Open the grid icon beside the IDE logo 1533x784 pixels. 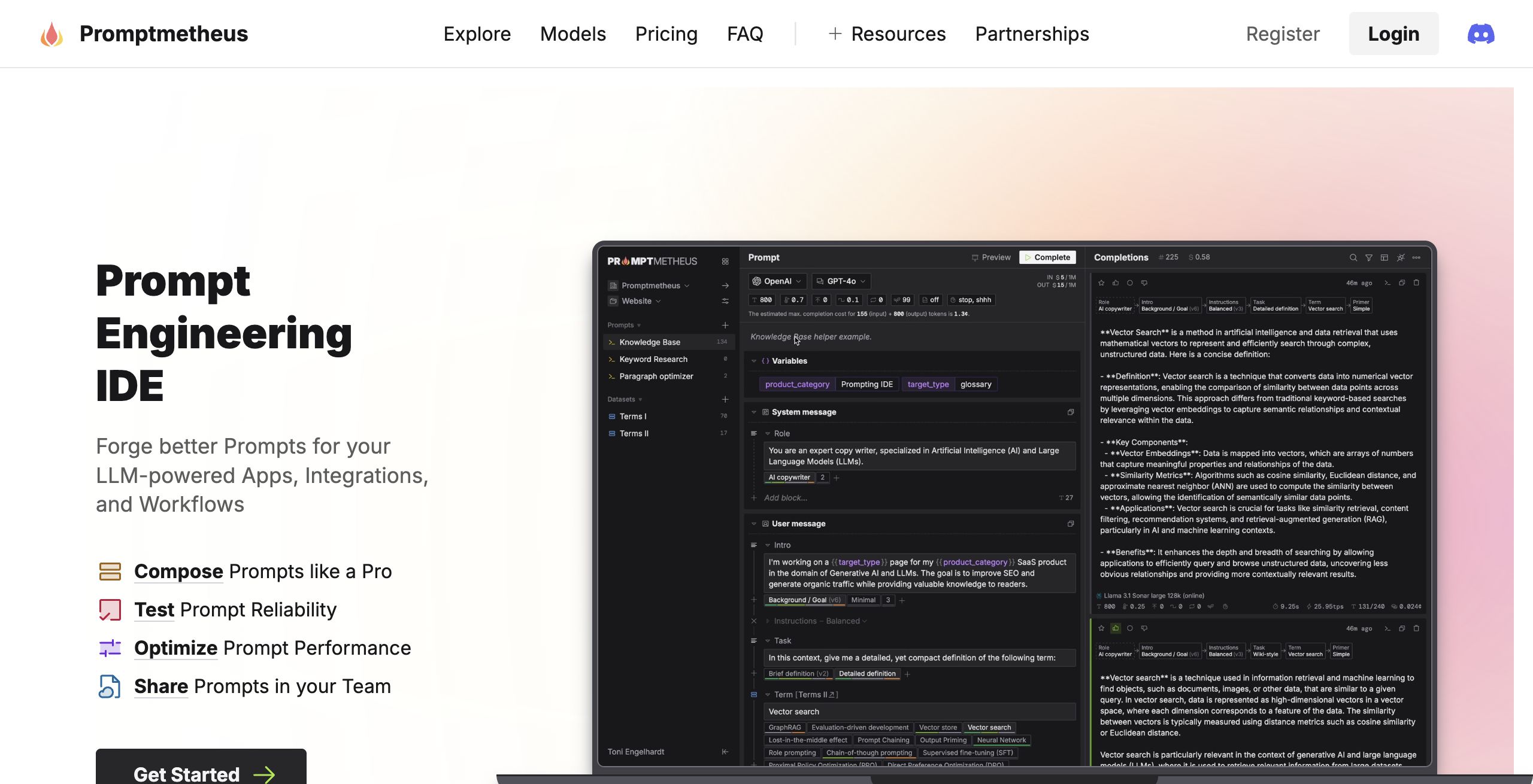(725, 262)
